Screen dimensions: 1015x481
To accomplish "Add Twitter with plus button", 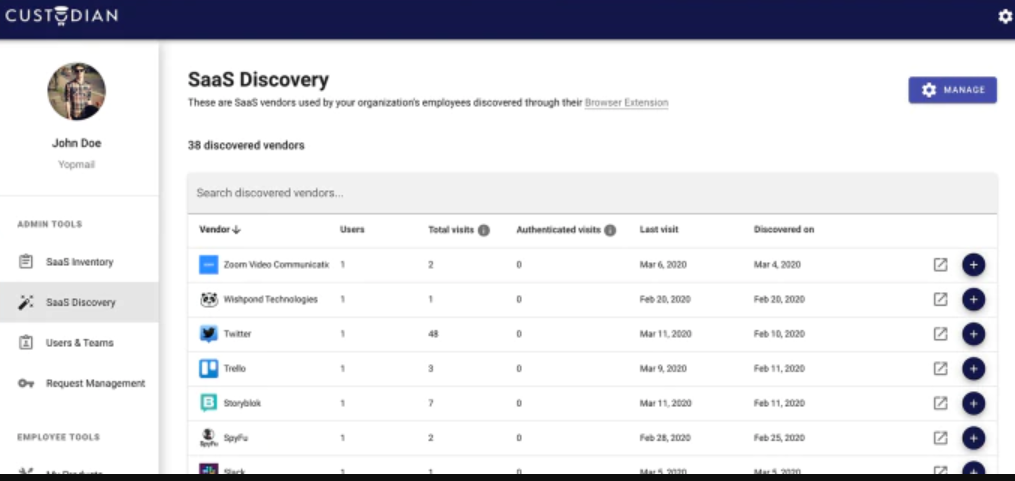I will coord(974,334).
